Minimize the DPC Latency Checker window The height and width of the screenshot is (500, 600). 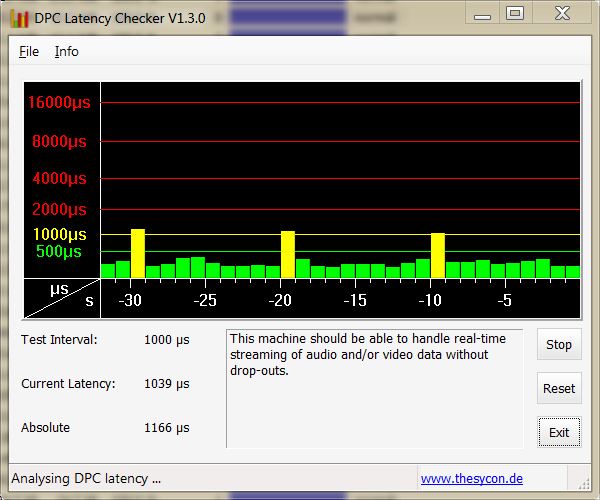(482, 14)
